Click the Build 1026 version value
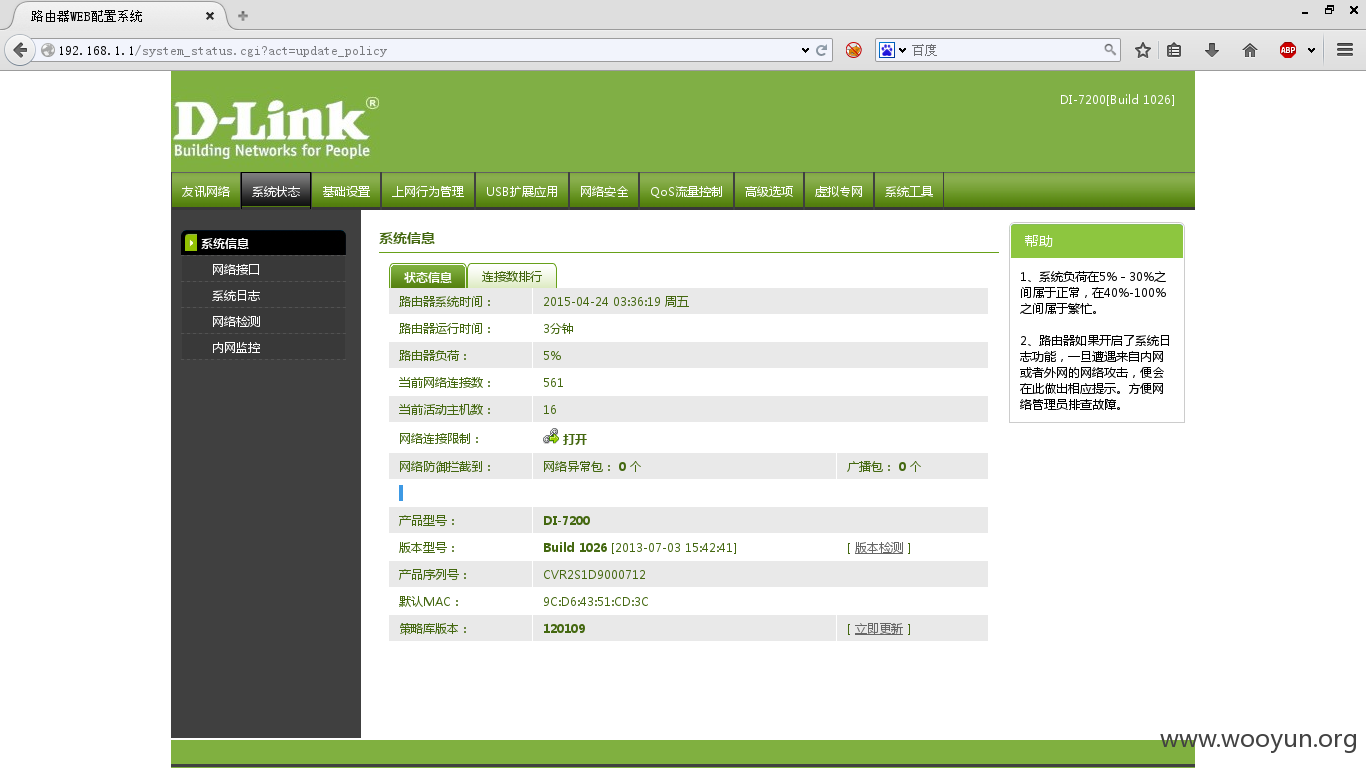The height and width of the screenshot is (768, 1366). pos(575,548)
